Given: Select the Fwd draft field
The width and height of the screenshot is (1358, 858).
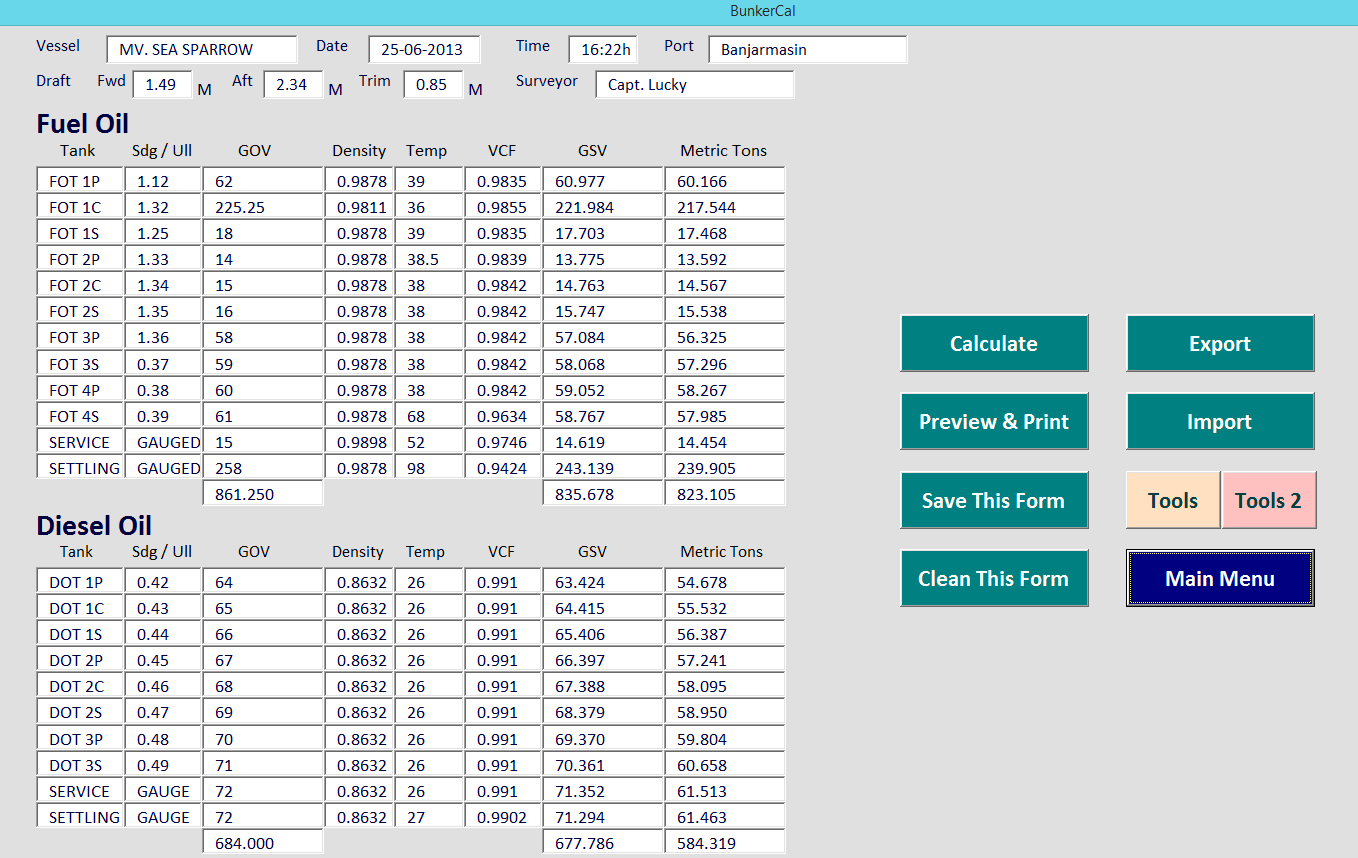Looking at the screenshot, I should pos(162,84).
